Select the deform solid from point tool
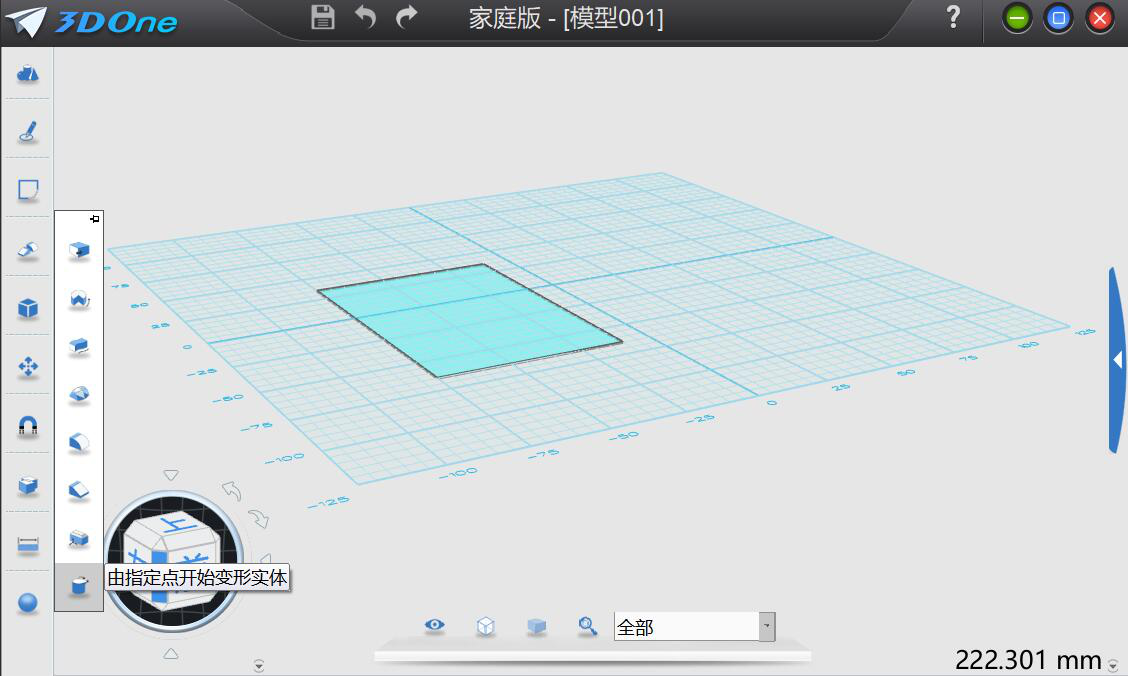Image resolution: width=1128 pixels, height=676 pixels. click(x=80, y=587)
